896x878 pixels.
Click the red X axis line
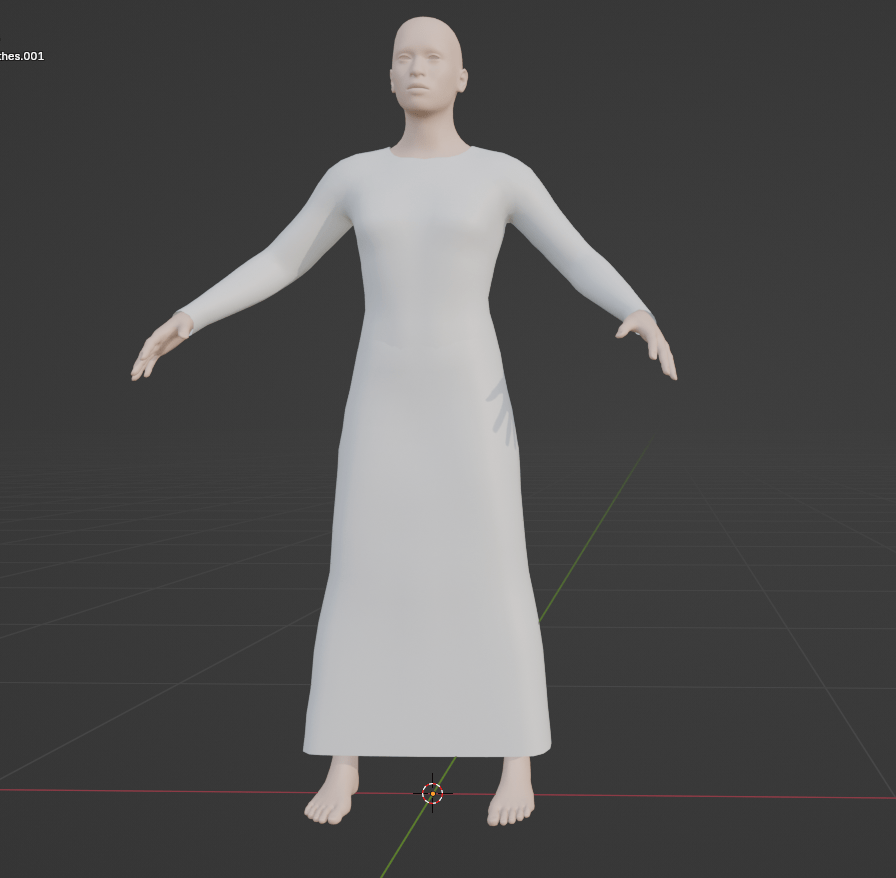[x=700, y=795]
